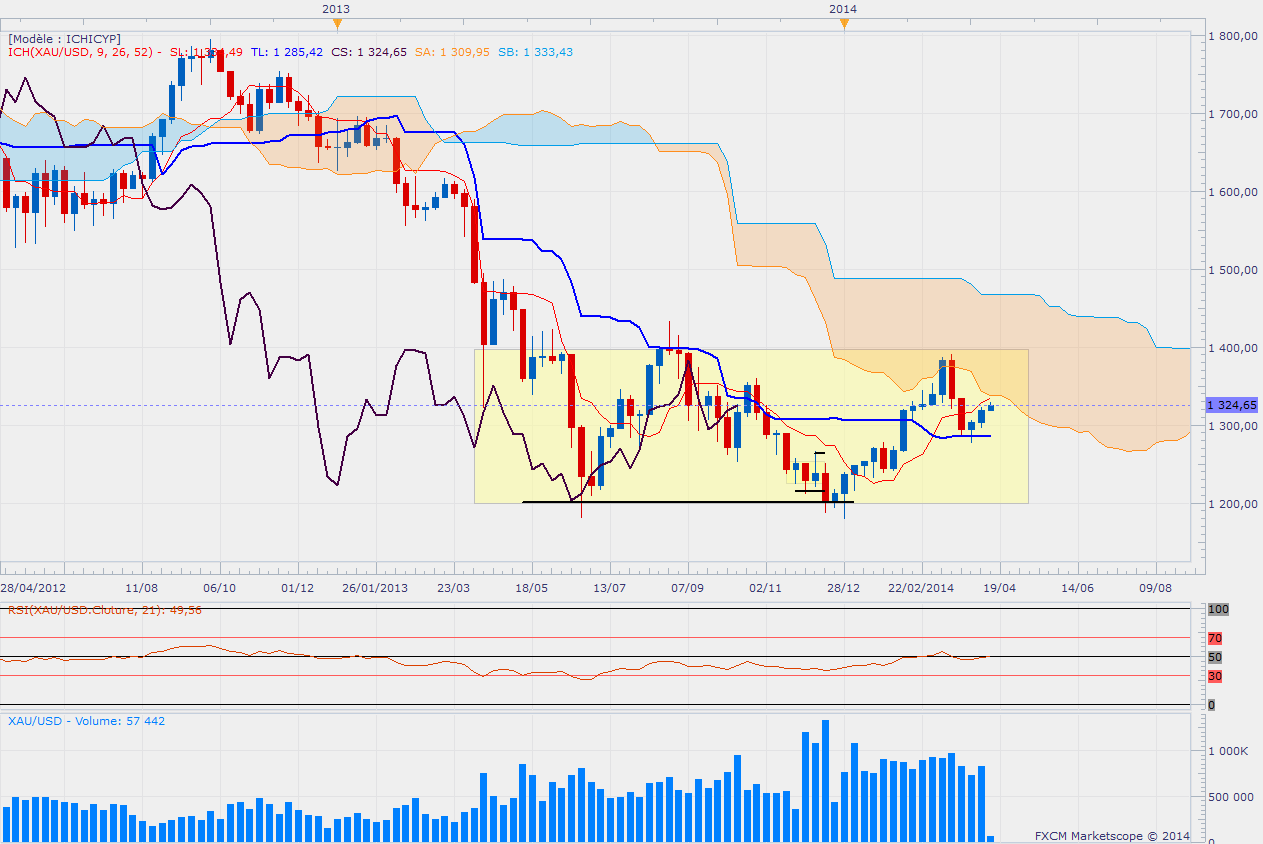This screenshot has height=844, width=1263.
Task: Click the RSI 100 level label
Action: (1217, 608)
